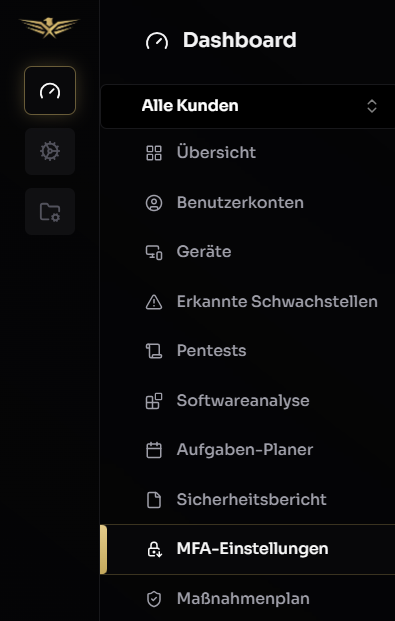
Task: Select MFA-Einstellungen menu item
Action: [248, 549]
